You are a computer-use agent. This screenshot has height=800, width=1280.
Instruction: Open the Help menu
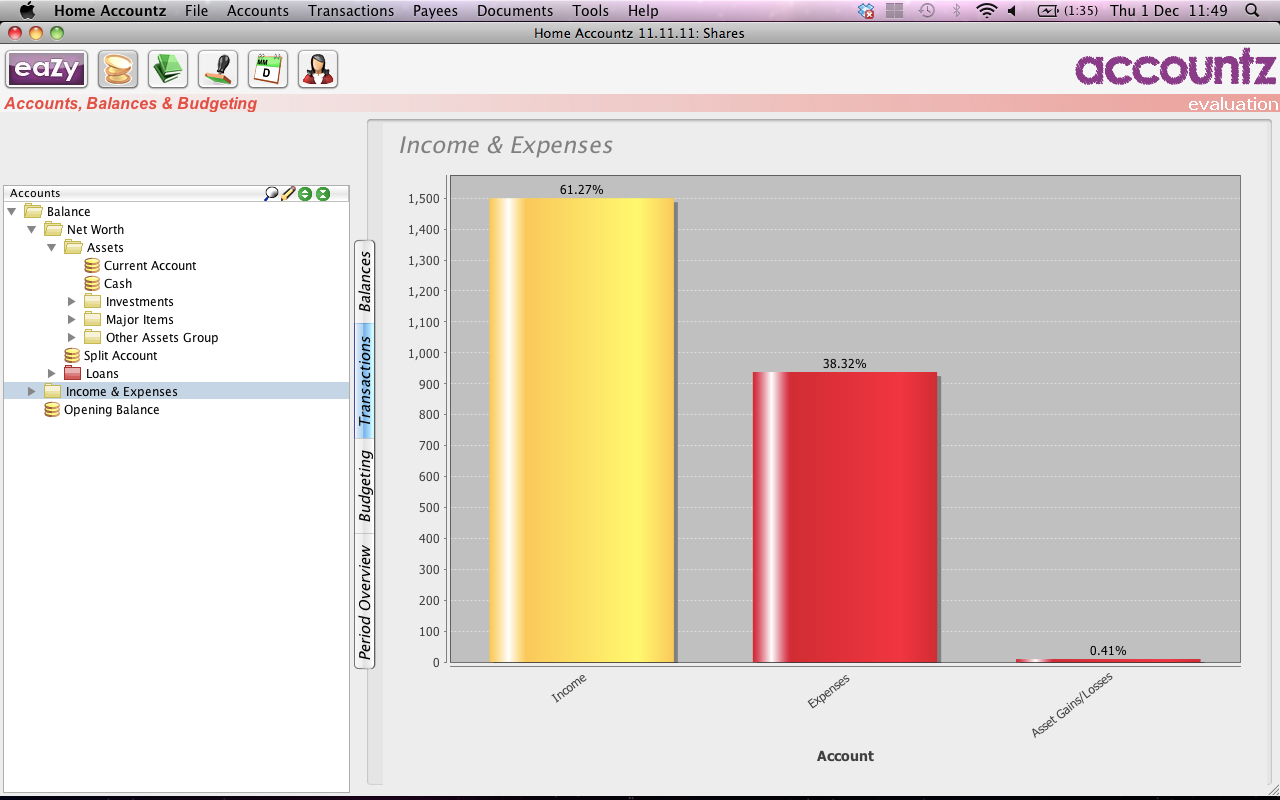pyautogui.click(x=643, y=11)
